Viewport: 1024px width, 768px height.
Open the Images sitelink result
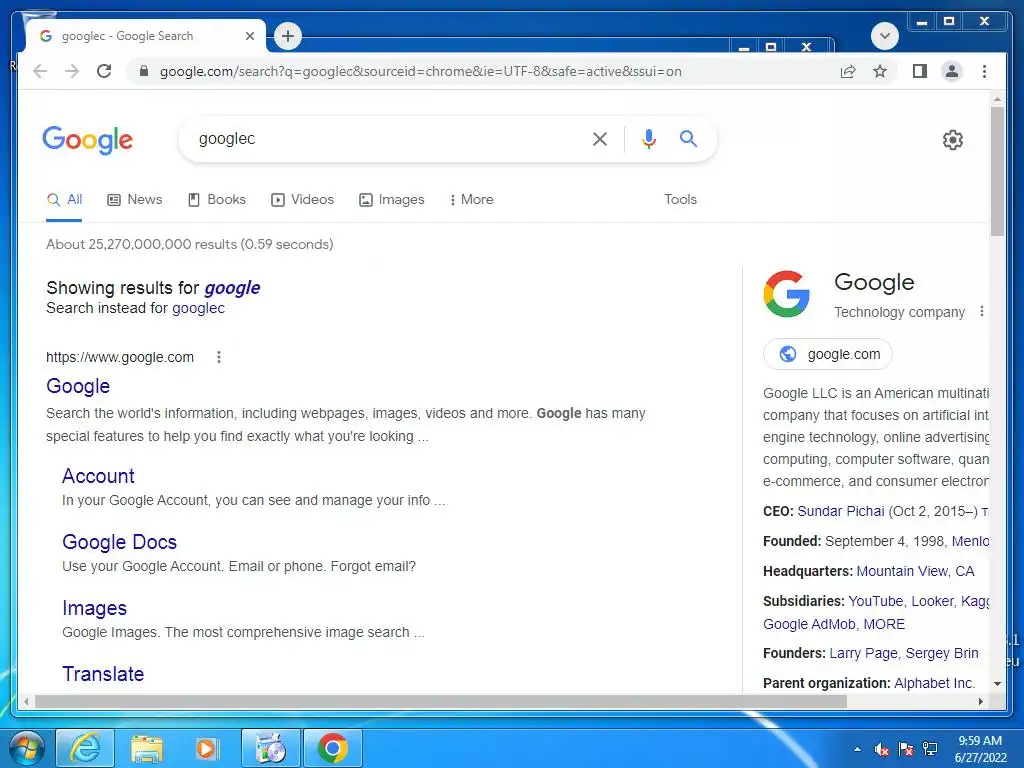tap(94, 608)
